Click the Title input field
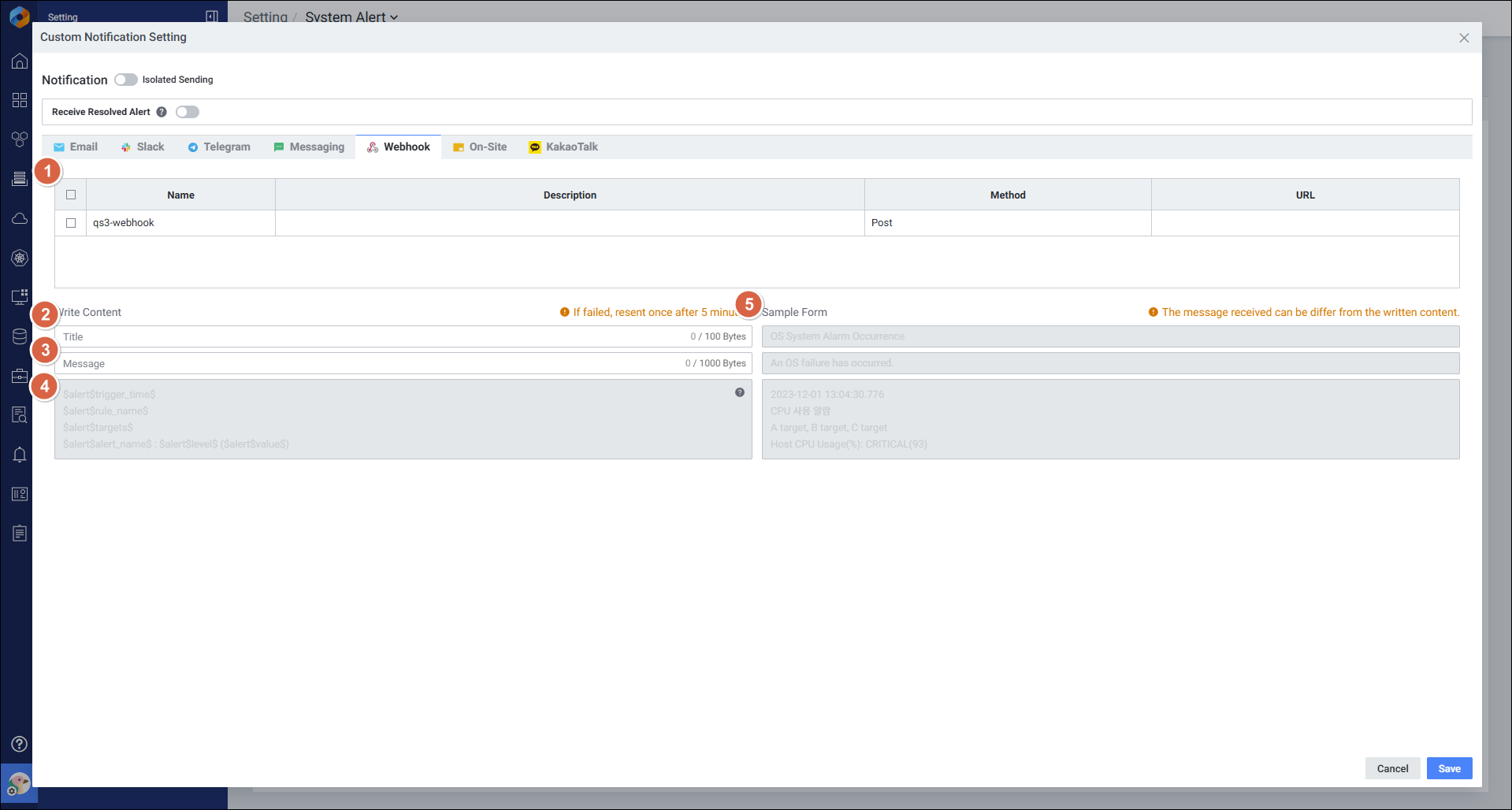This screenshot has height=810, width=1512. pos(370,336)
